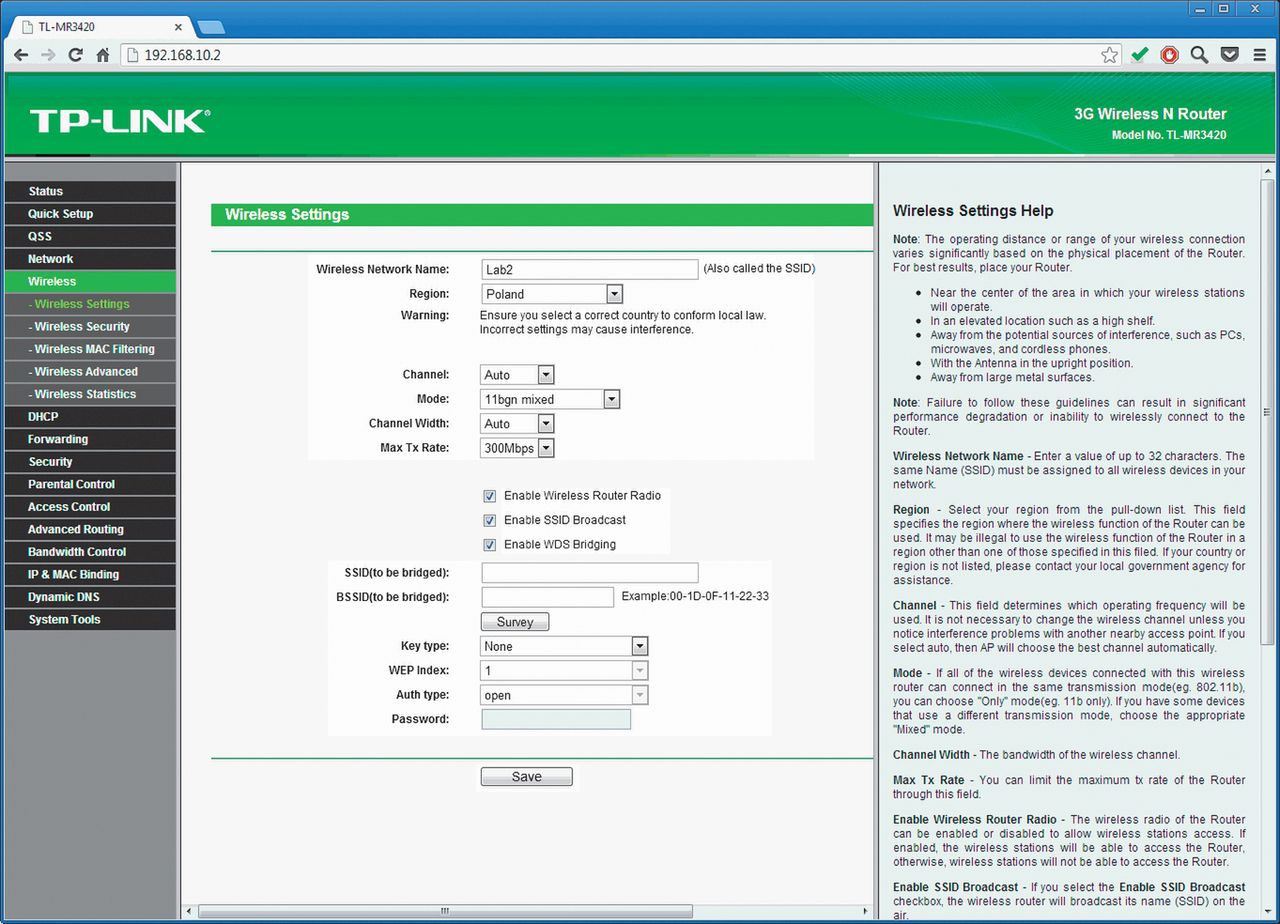
Task: Open the Network menu
Action: [x=90, y=259]
